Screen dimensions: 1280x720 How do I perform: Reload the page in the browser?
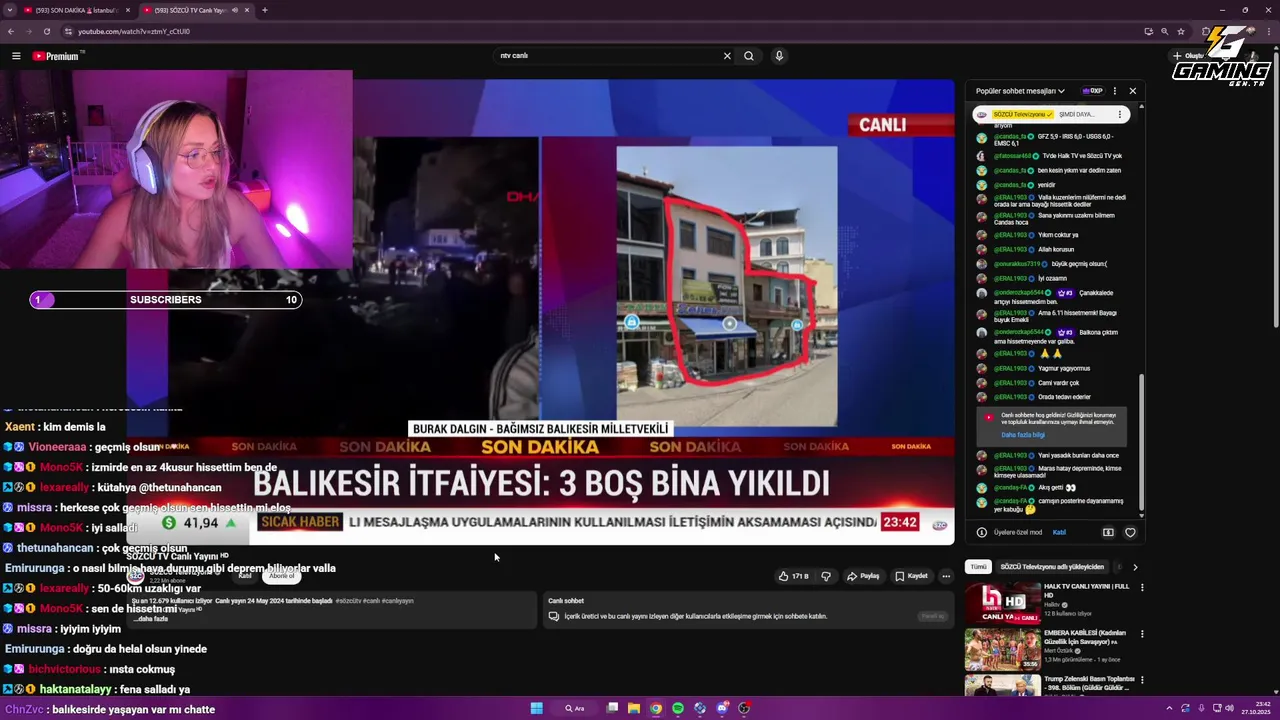point(46,31)
